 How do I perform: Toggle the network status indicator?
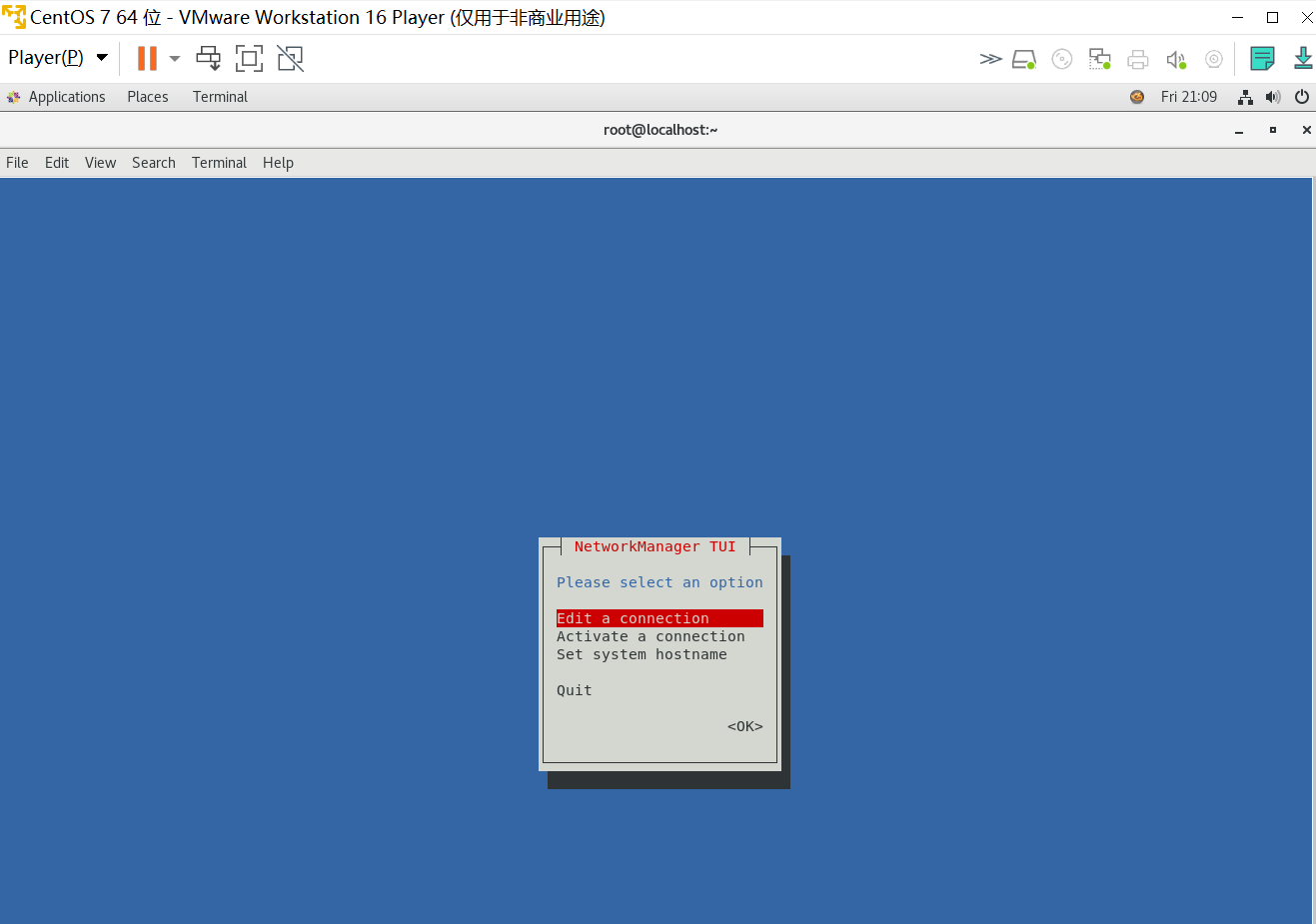1245,97
